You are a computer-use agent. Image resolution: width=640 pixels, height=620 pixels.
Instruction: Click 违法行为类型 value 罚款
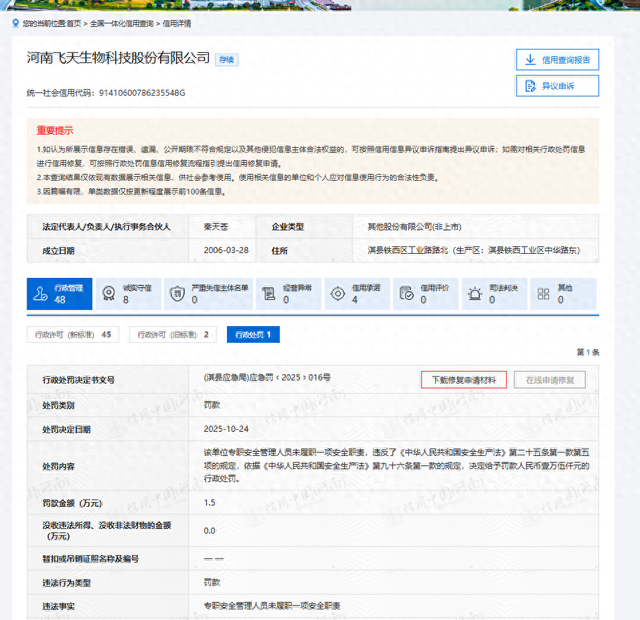pos(212,582)
